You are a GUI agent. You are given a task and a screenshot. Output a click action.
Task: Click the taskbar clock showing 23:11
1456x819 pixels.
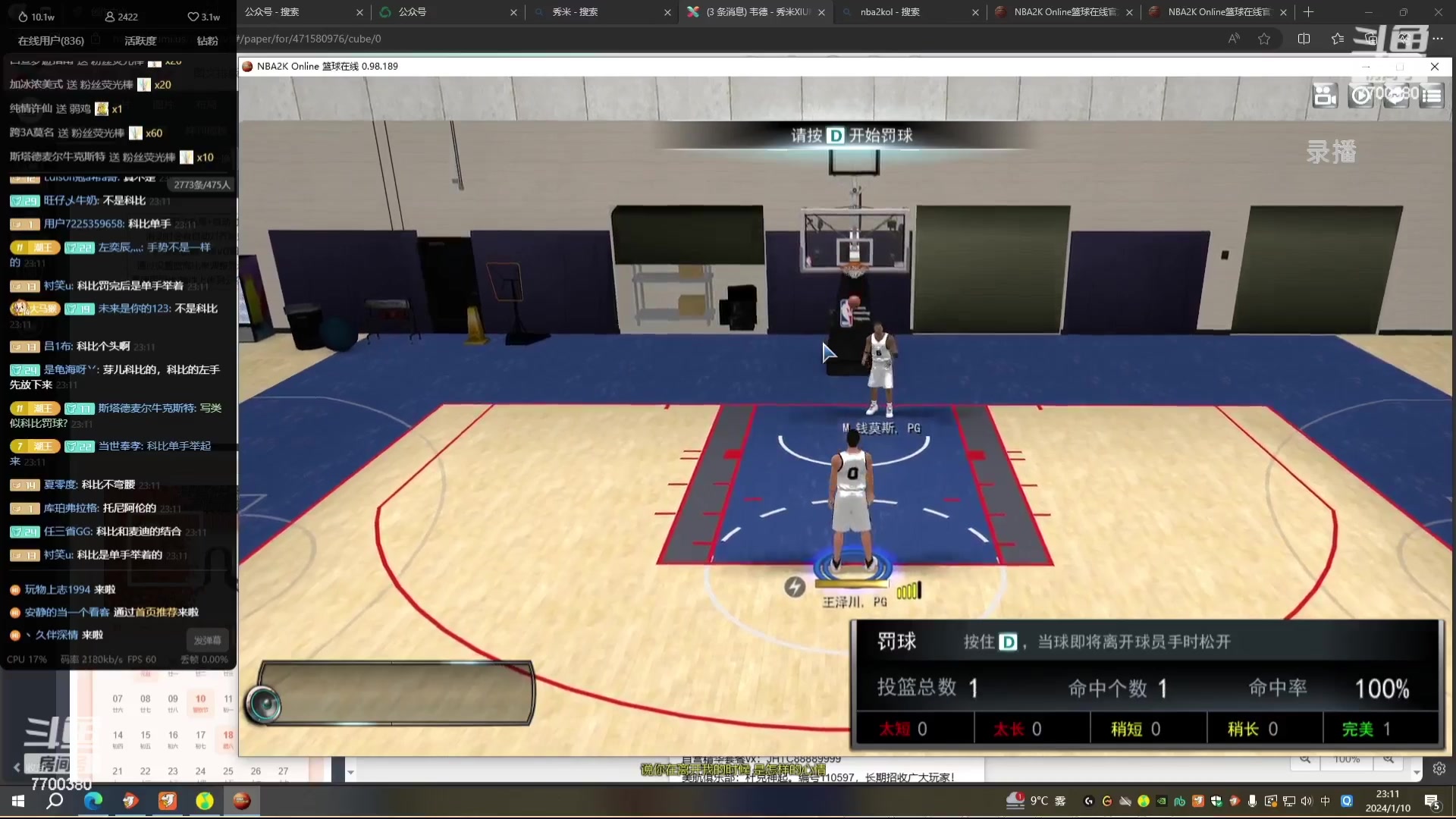(1388, 801)
